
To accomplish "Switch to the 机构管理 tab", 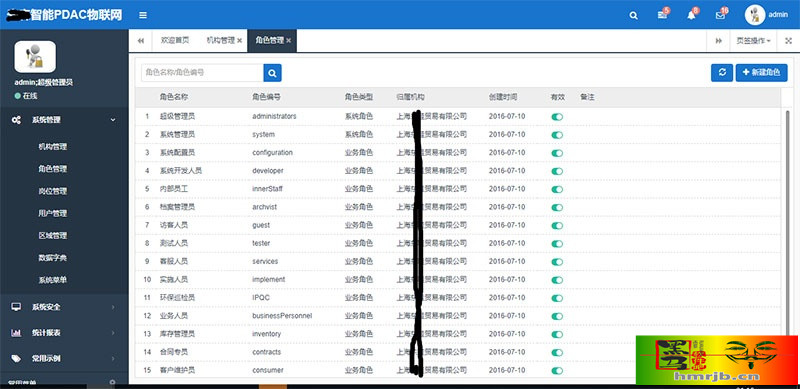I will (220, 40).
